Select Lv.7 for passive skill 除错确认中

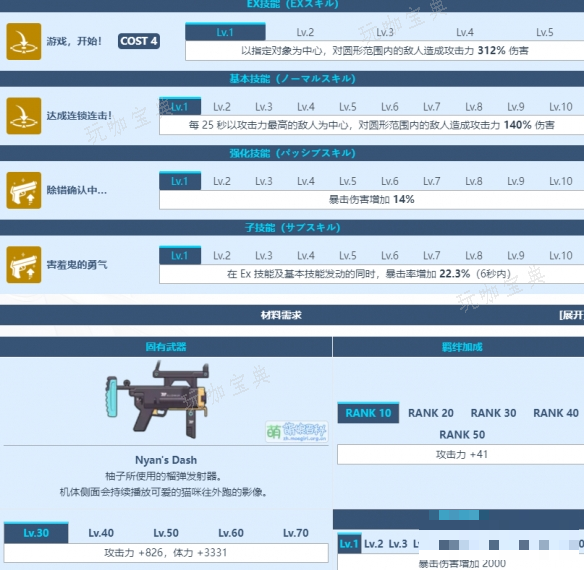(431, 181)
